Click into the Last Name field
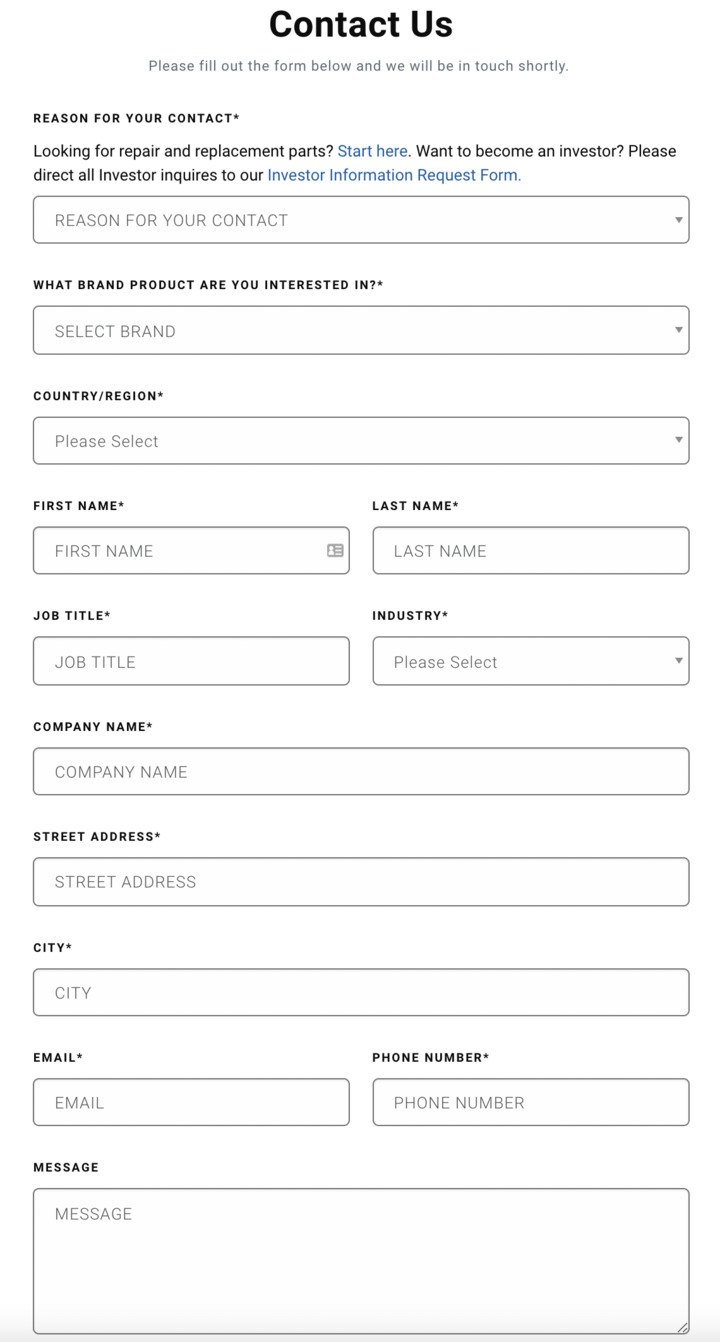Viewport: 720px width, 1342px height. [x=530, y=550]
